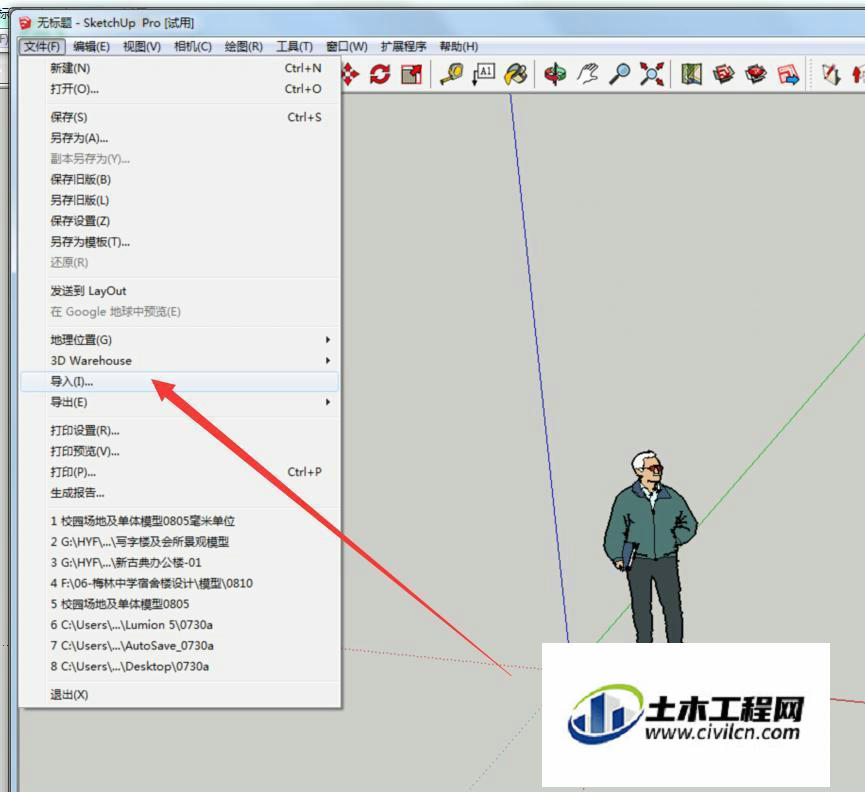865x792 pixels.
Task: Choose 另存为模板(T)... menu entry
Action: 179,242
